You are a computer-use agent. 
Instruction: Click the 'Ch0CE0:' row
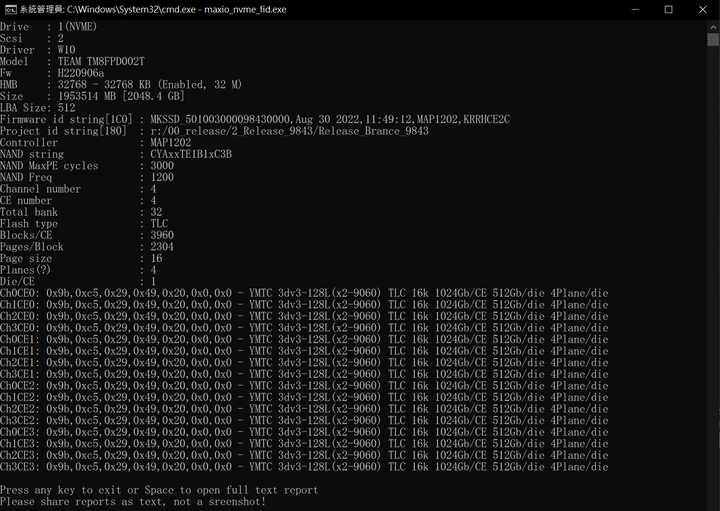click(304, 293)
